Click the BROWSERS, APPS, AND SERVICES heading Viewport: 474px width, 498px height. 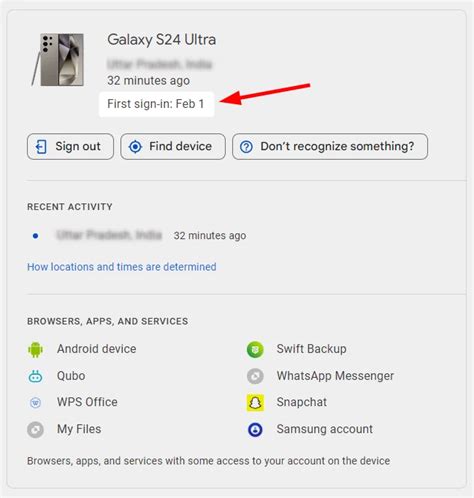[x=108, y=321]
